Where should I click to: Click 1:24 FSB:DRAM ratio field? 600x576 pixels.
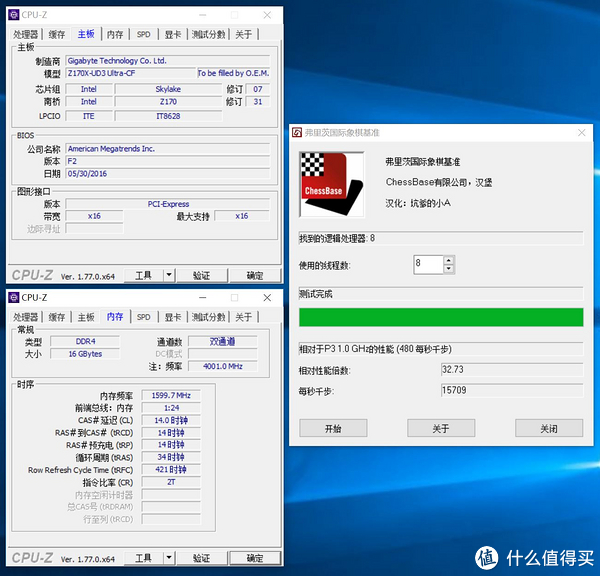pyautogui.click(x=171, y=408)
